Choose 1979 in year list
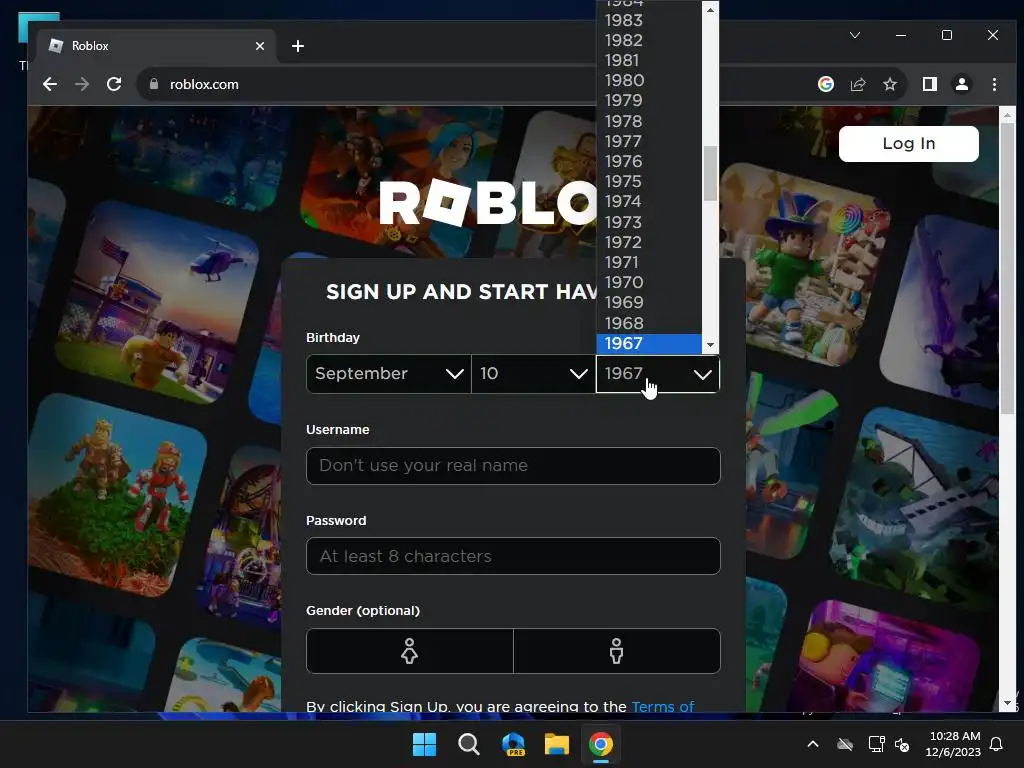 [x=648, y=101]
